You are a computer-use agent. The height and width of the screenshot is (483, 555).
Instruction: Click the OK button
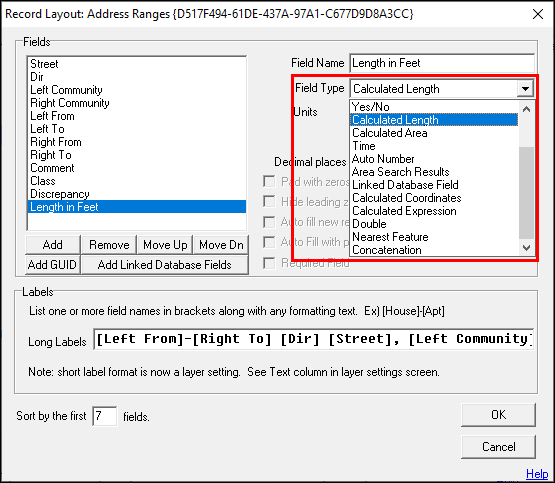[x=498, y=415]
